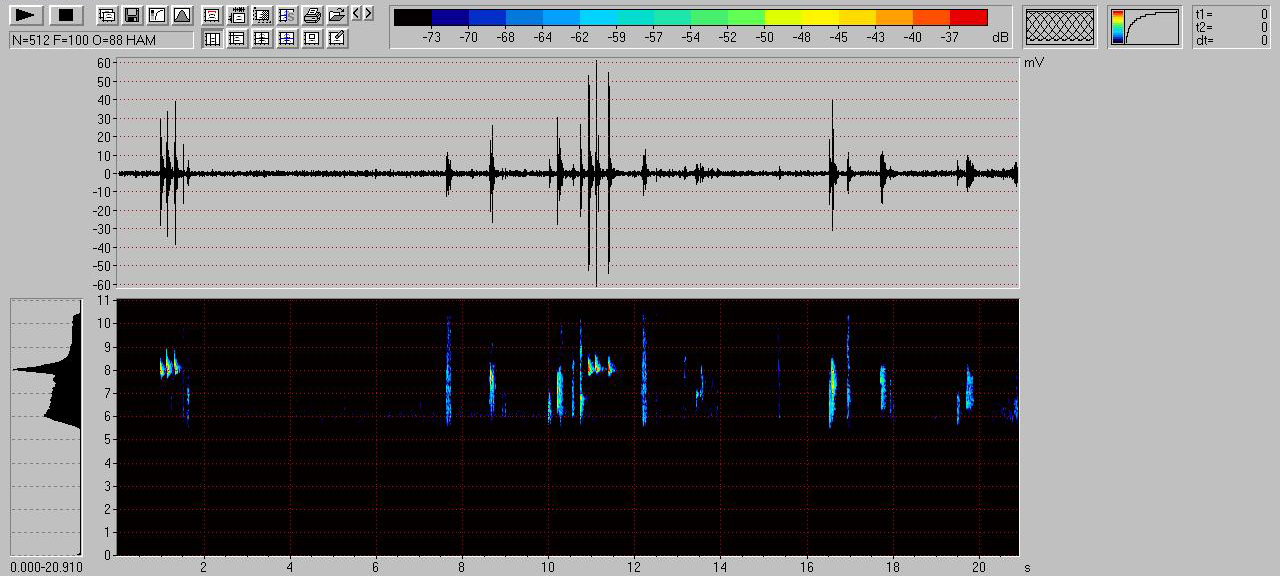
Task: Click the N=512 F=100 spectrogram parameters field
Action: 101,40
